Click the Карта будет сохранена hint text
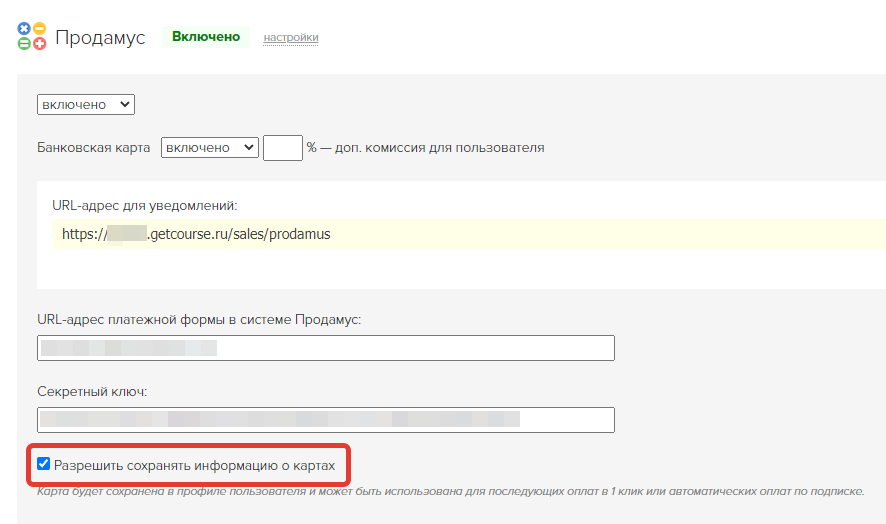This screenshot has width=886, height=524. point(450,491)
